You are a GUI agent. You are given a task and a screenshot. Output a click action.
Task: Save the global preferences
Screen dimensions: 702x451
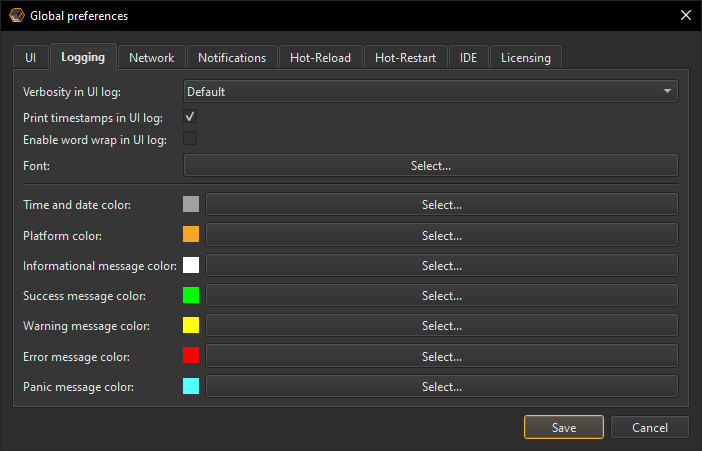564,428
